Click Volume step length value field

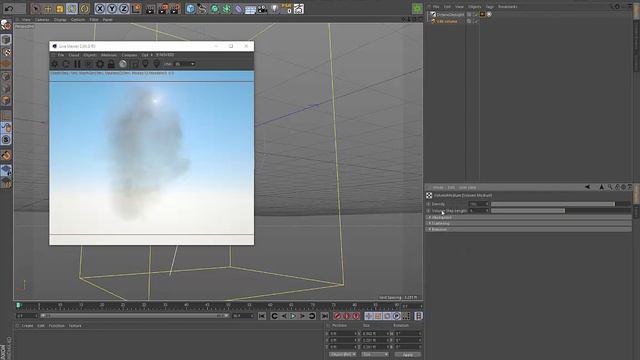[x=478, y=211]
